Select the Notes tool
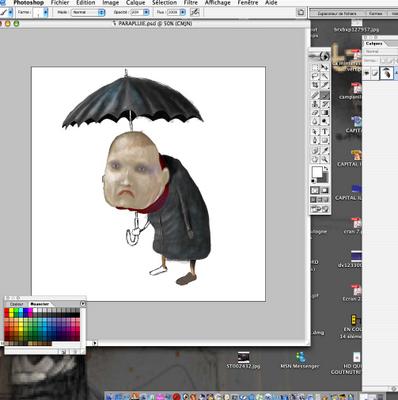Viewport: 398px width, 400px height. pyautogui.click(x=315, y=150)
